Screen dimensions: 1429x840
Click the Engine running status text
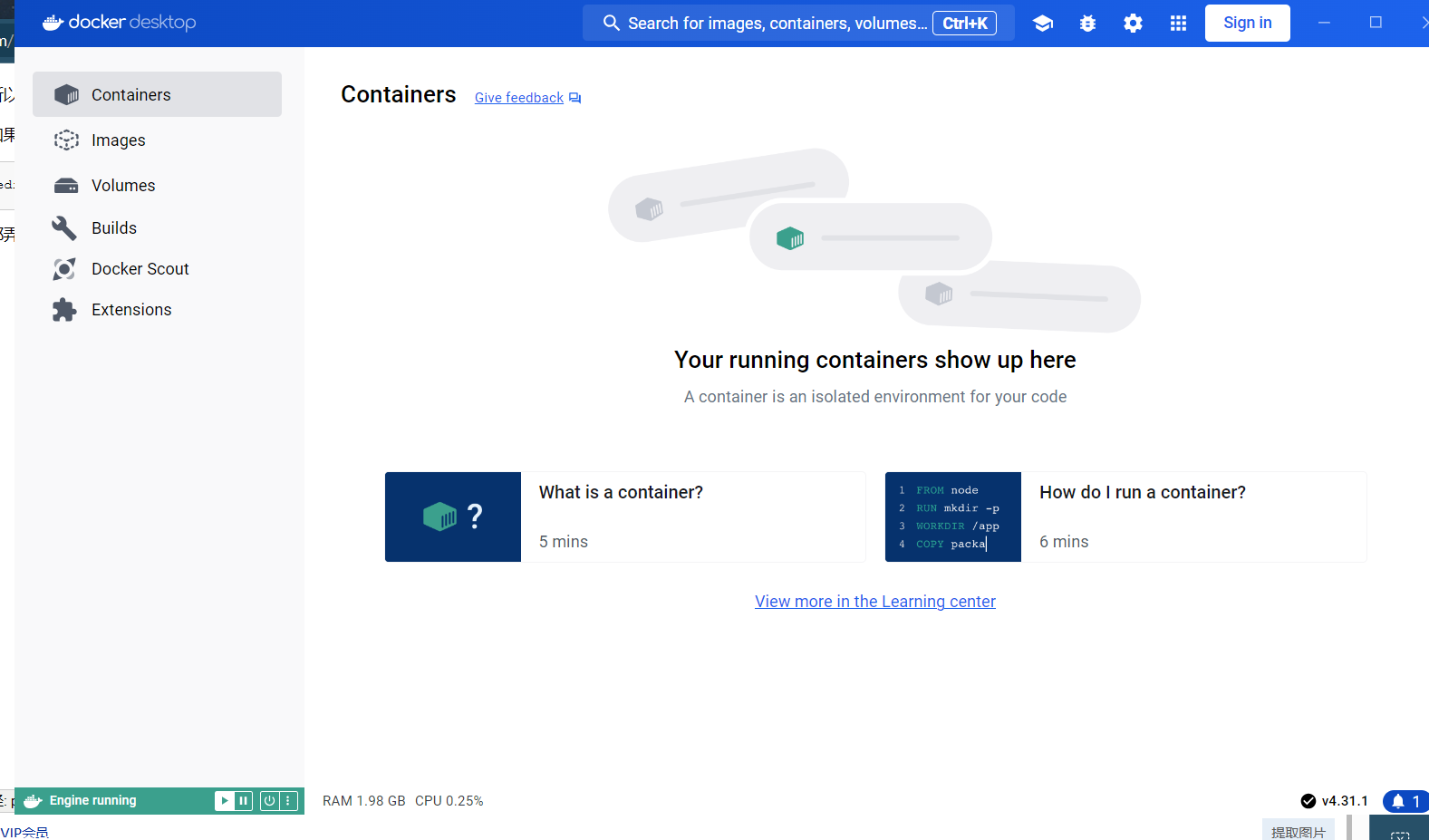pyautogui.click(x=92, y=801)
